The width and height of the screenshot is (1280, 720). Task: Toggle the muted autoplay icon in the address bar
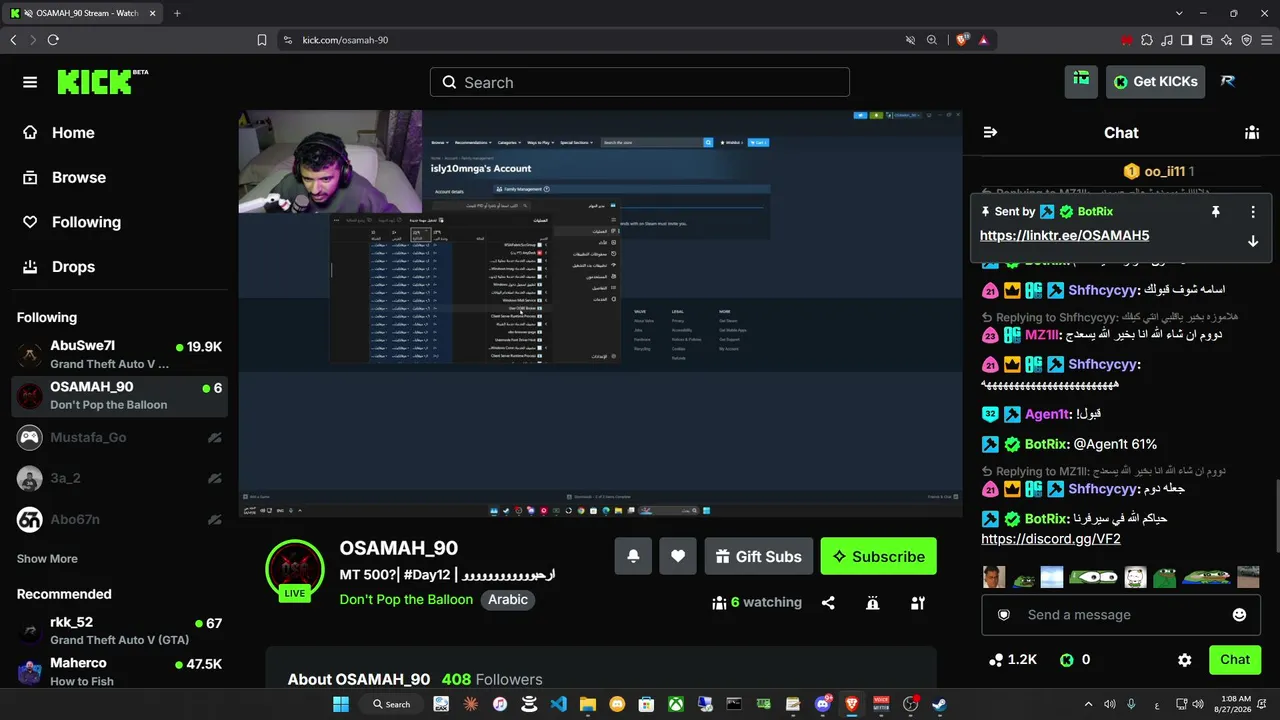(910, 40)
